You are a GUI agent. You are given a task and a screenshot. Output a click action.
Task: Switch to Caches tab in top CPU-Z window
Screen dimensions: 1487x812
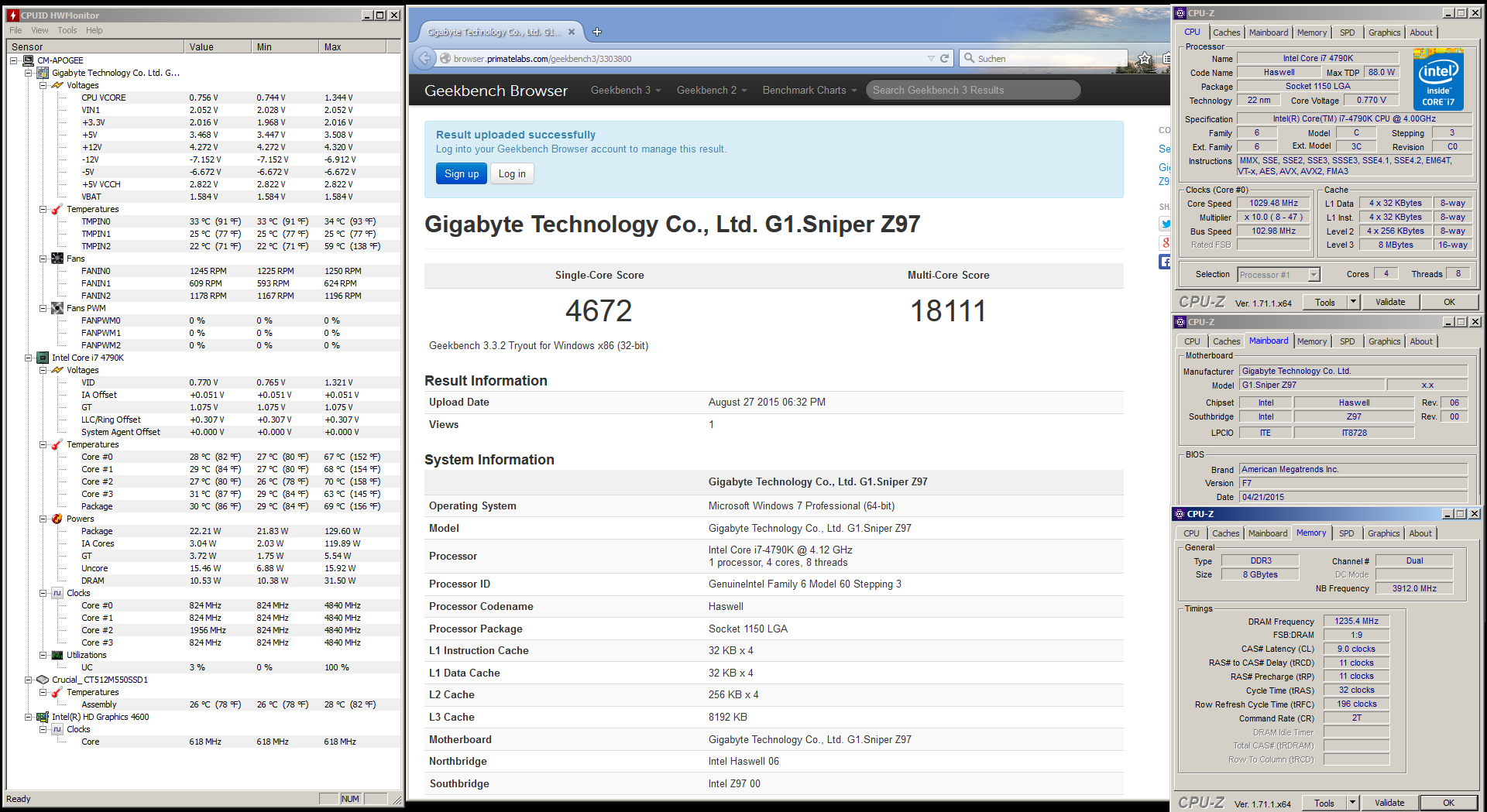1226,33
